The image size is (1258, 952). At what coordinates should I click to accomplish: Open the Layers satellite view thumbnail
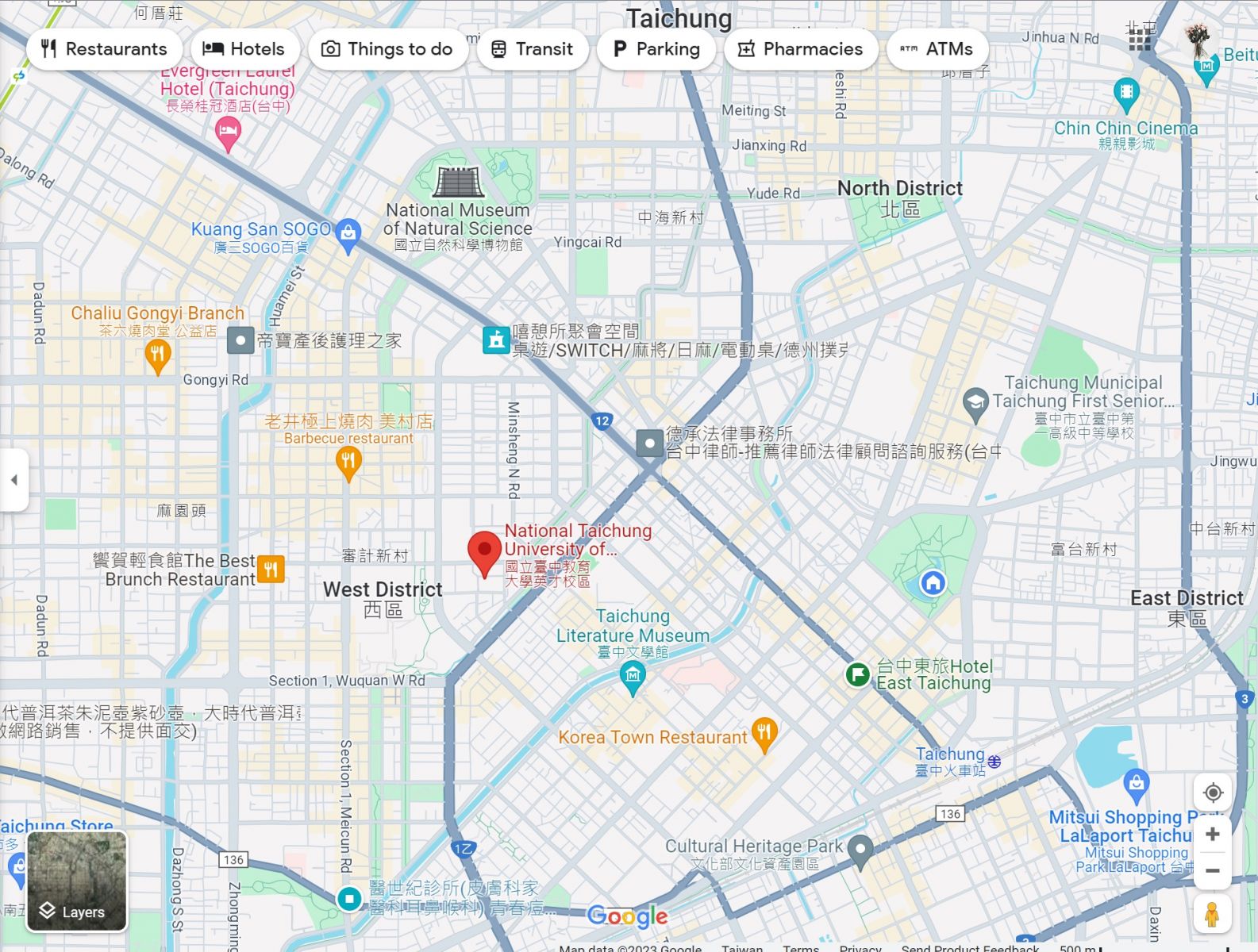[x=77, y=881]
